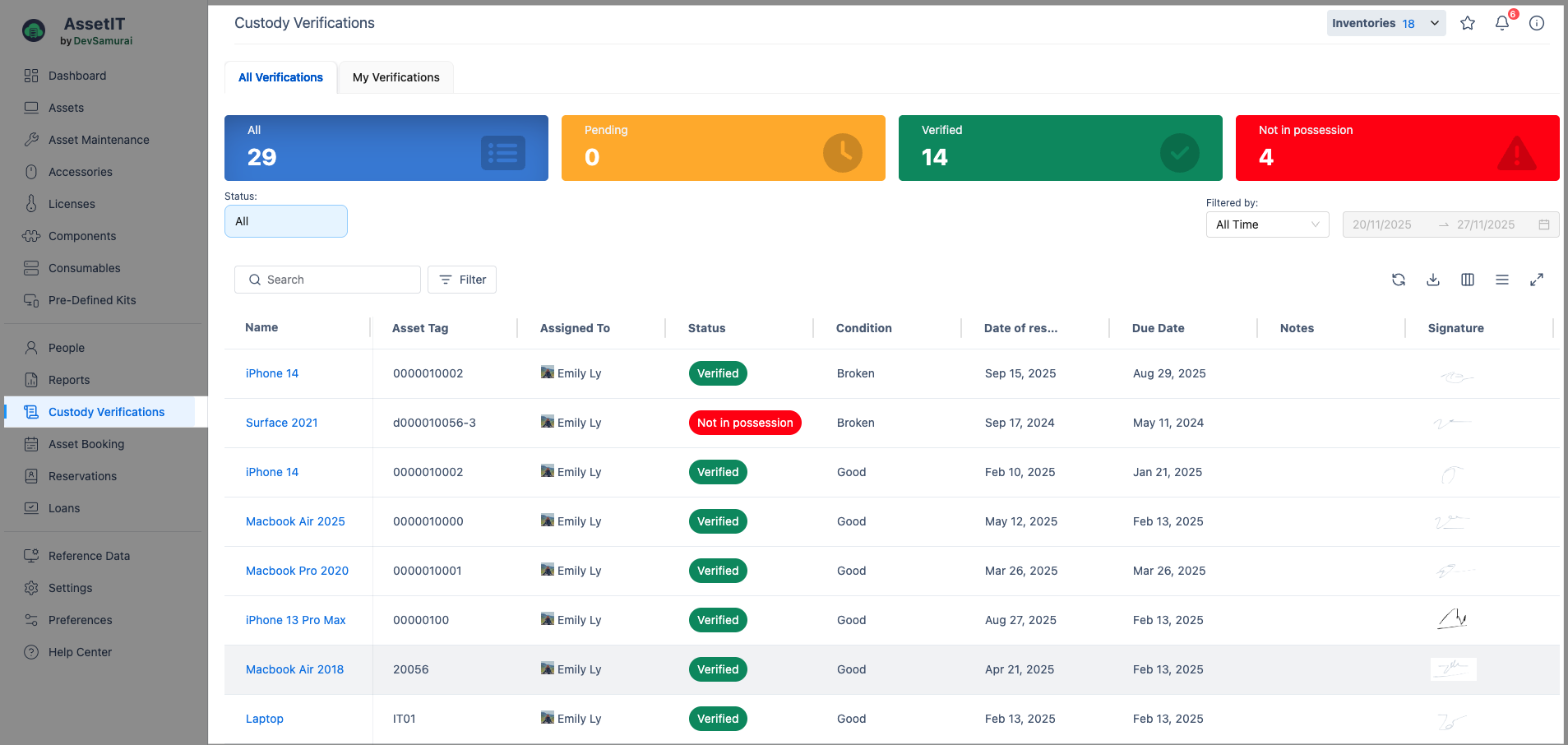Open the notifications bell
The image size is (1568, 745).
pos(1501,23)
